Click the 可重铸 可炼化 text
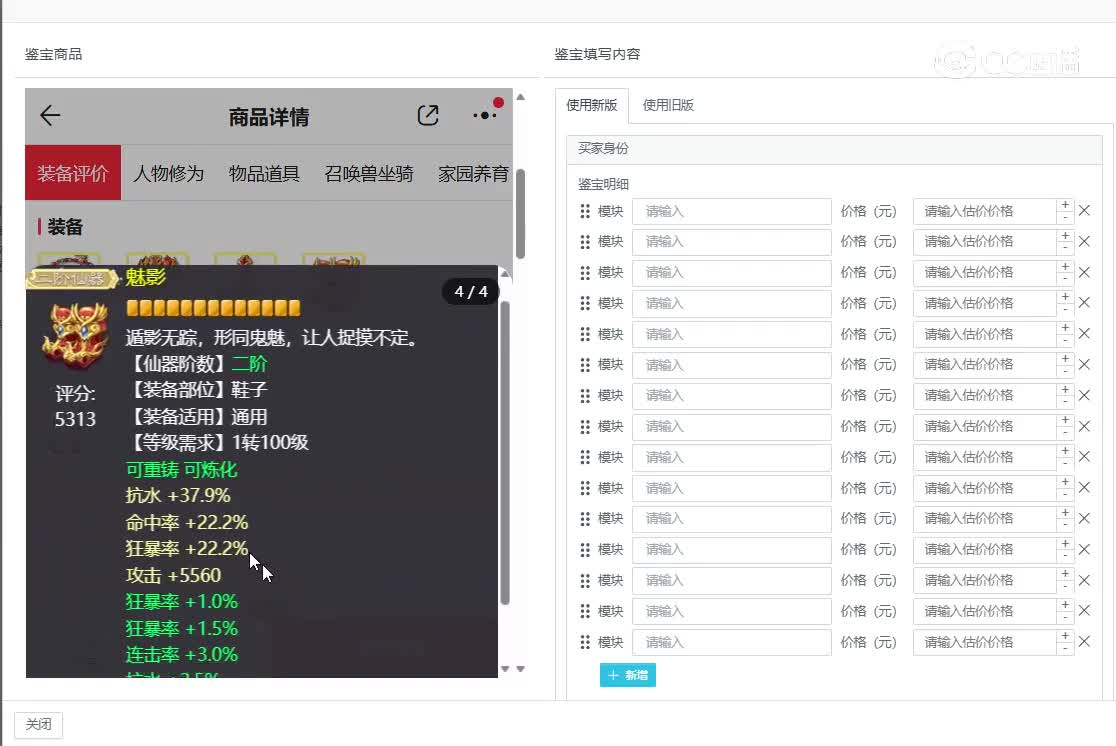 click(x=181, y=470)
